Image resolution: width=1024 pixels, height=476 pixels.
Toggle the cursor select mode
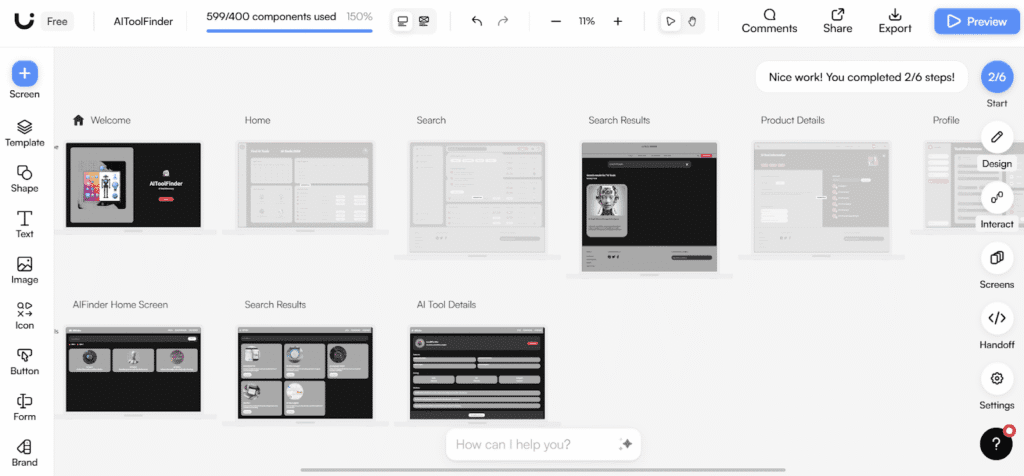671,21
